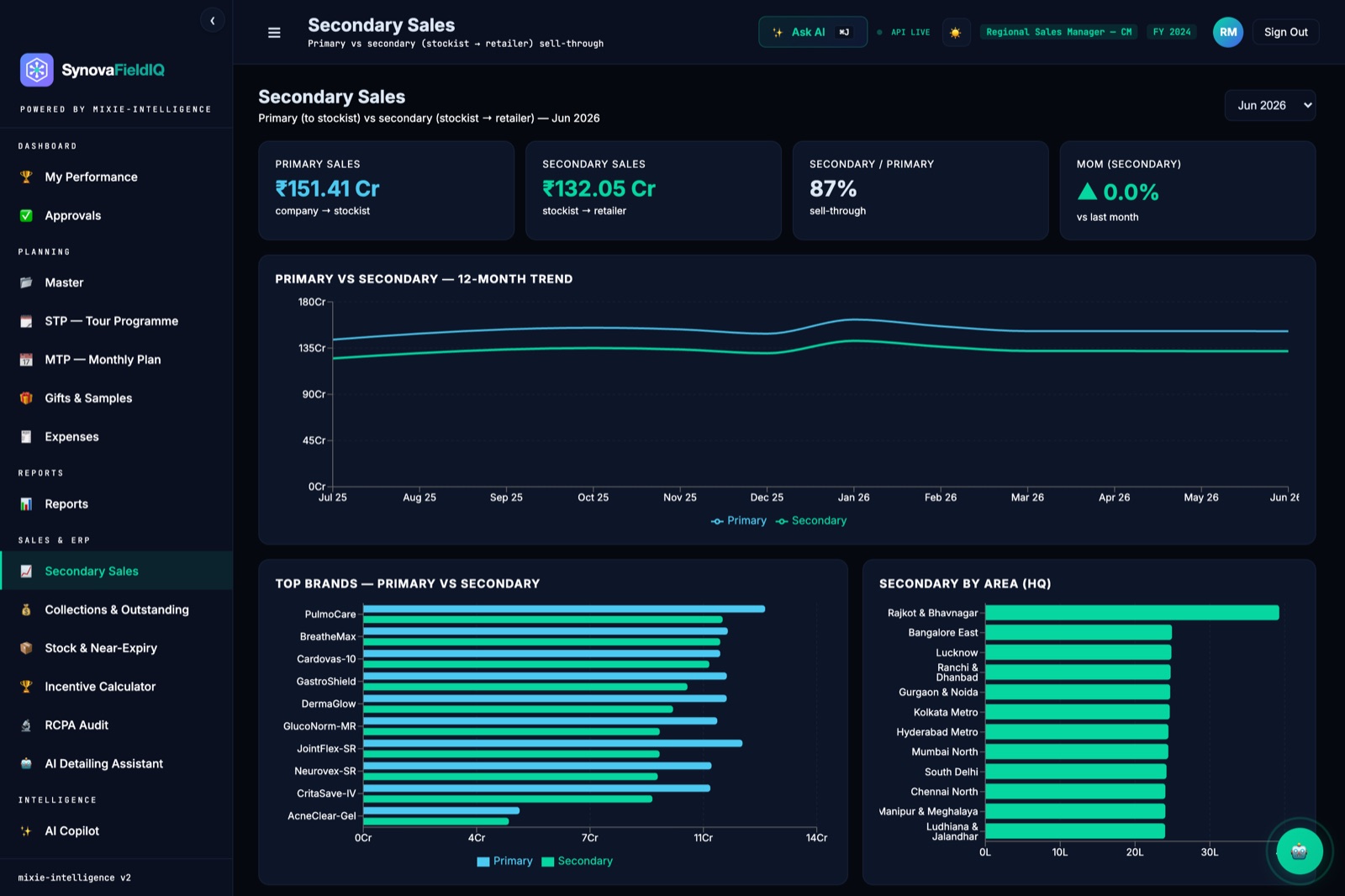Click AcneClear-Gel primary bar

(441, 810)
